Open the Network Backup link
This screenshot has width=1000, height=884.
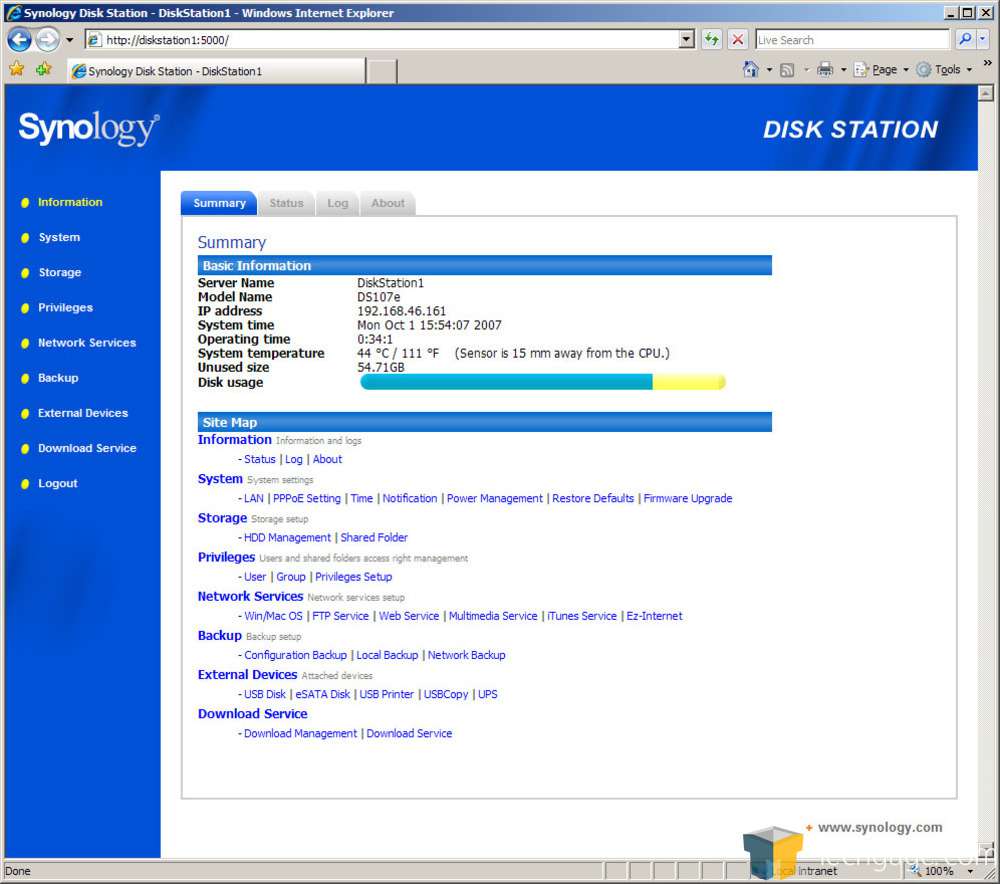(x=466, y=655)
